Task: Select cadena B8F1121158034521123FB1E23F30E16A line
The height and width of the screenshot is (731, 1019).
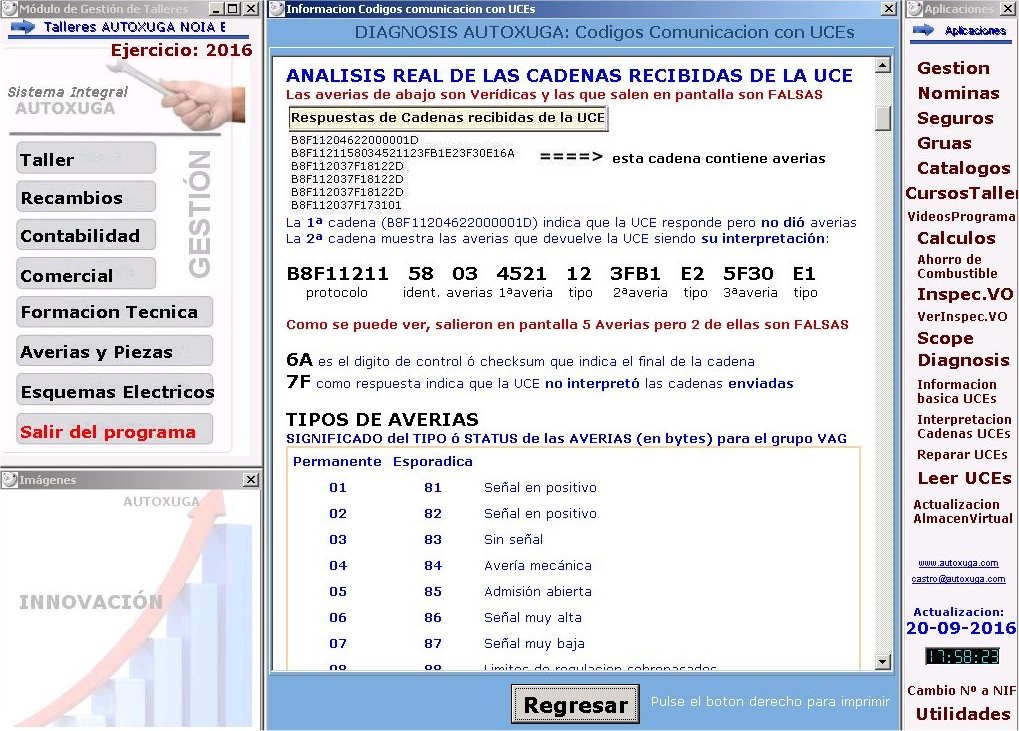Action: point(402,153)
